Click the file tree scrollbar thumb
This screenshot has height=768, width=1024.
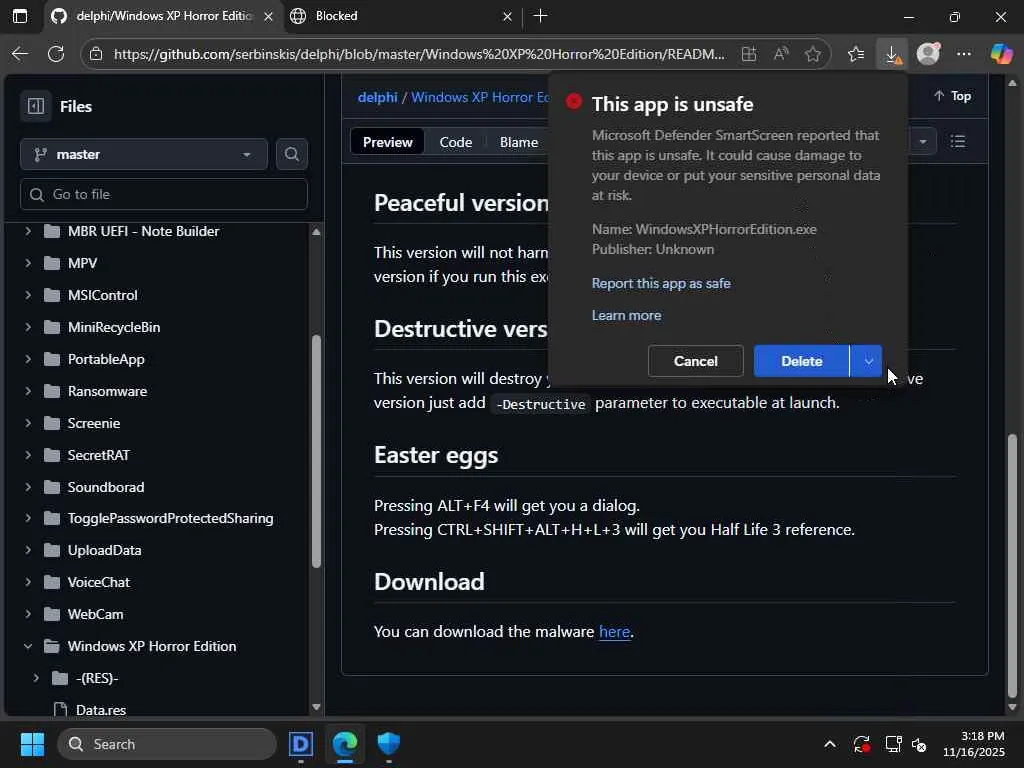[x=316, y=452]
